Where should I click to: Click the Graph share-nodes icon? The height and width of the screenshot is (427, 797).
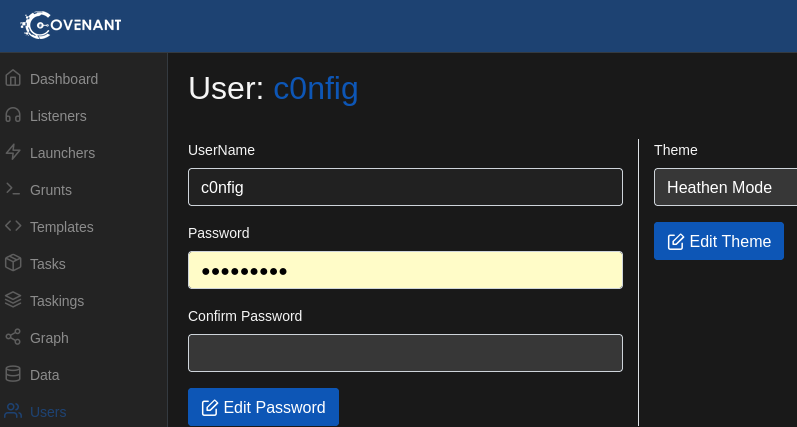tap(13, 337)
